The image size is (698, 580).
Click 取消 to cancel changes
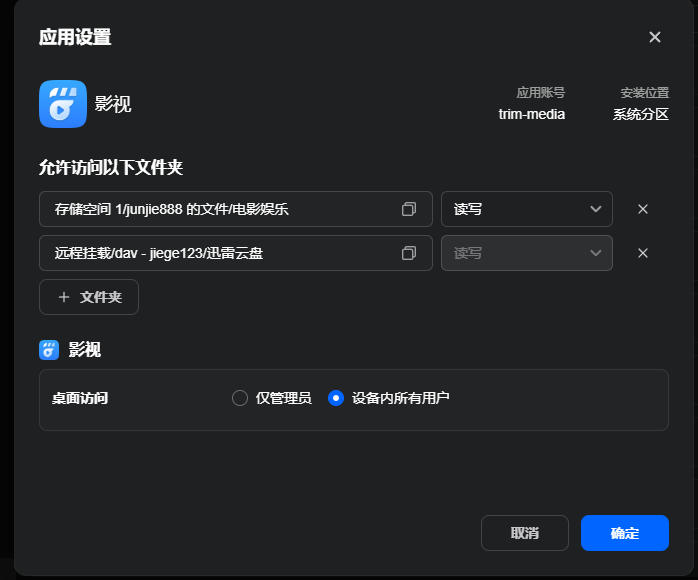click(524, 533)
